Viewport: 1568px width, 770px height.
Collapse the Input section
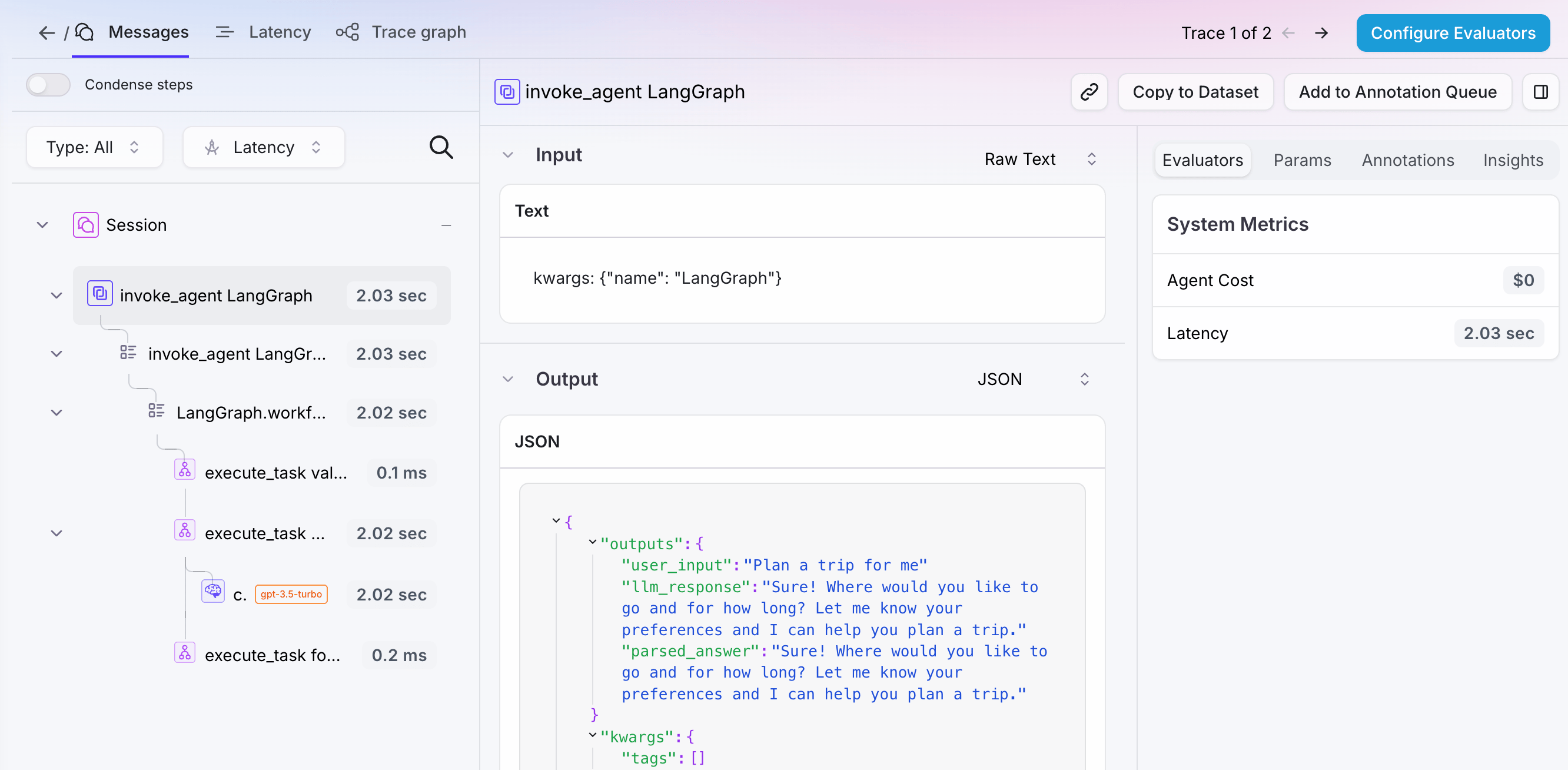pos(509,155)
